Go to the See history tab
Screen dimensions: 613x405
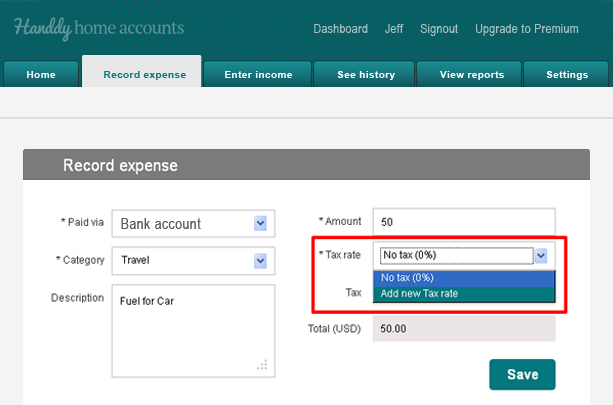(366, 74)
